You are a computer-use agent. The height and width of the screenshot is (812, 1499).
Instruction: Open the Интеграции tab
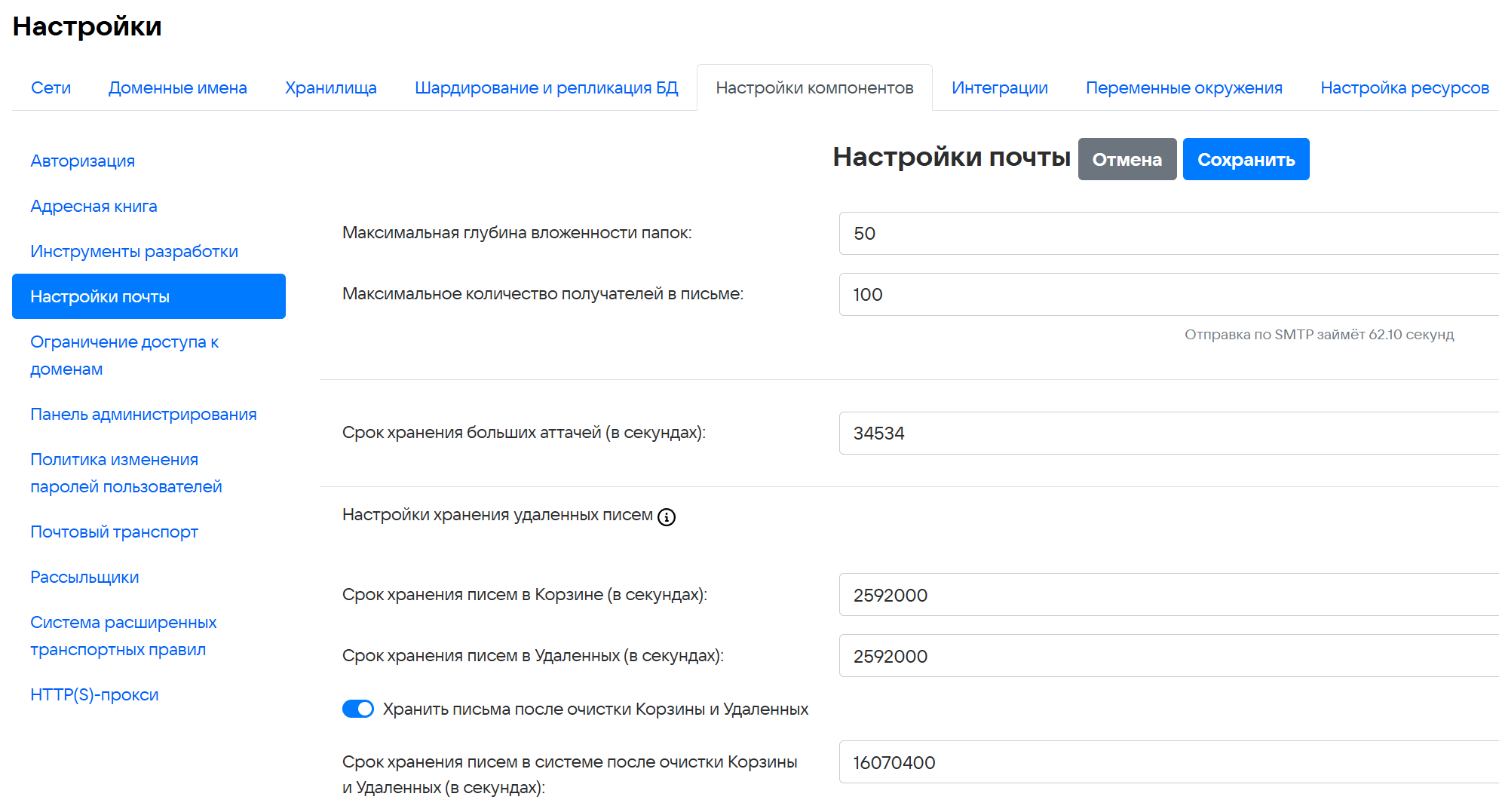pos(1000,87)
